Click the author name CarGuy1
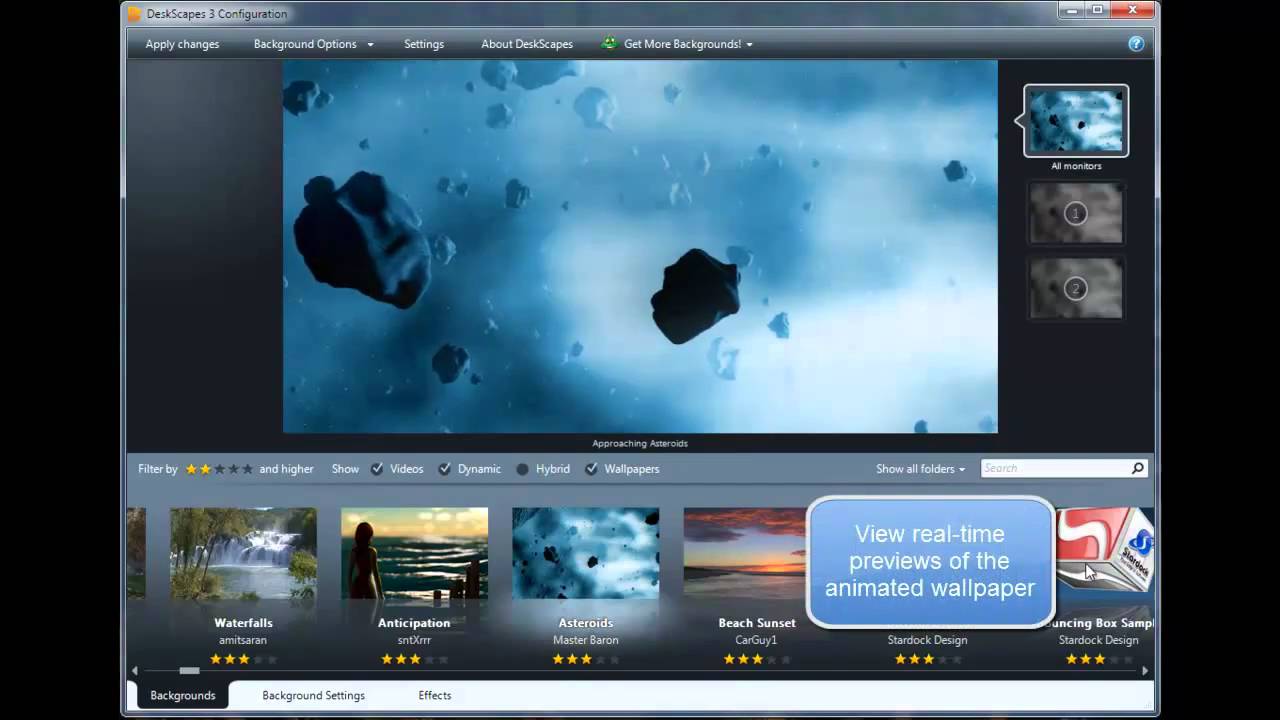1280x720 pixels. click(757, 640)
